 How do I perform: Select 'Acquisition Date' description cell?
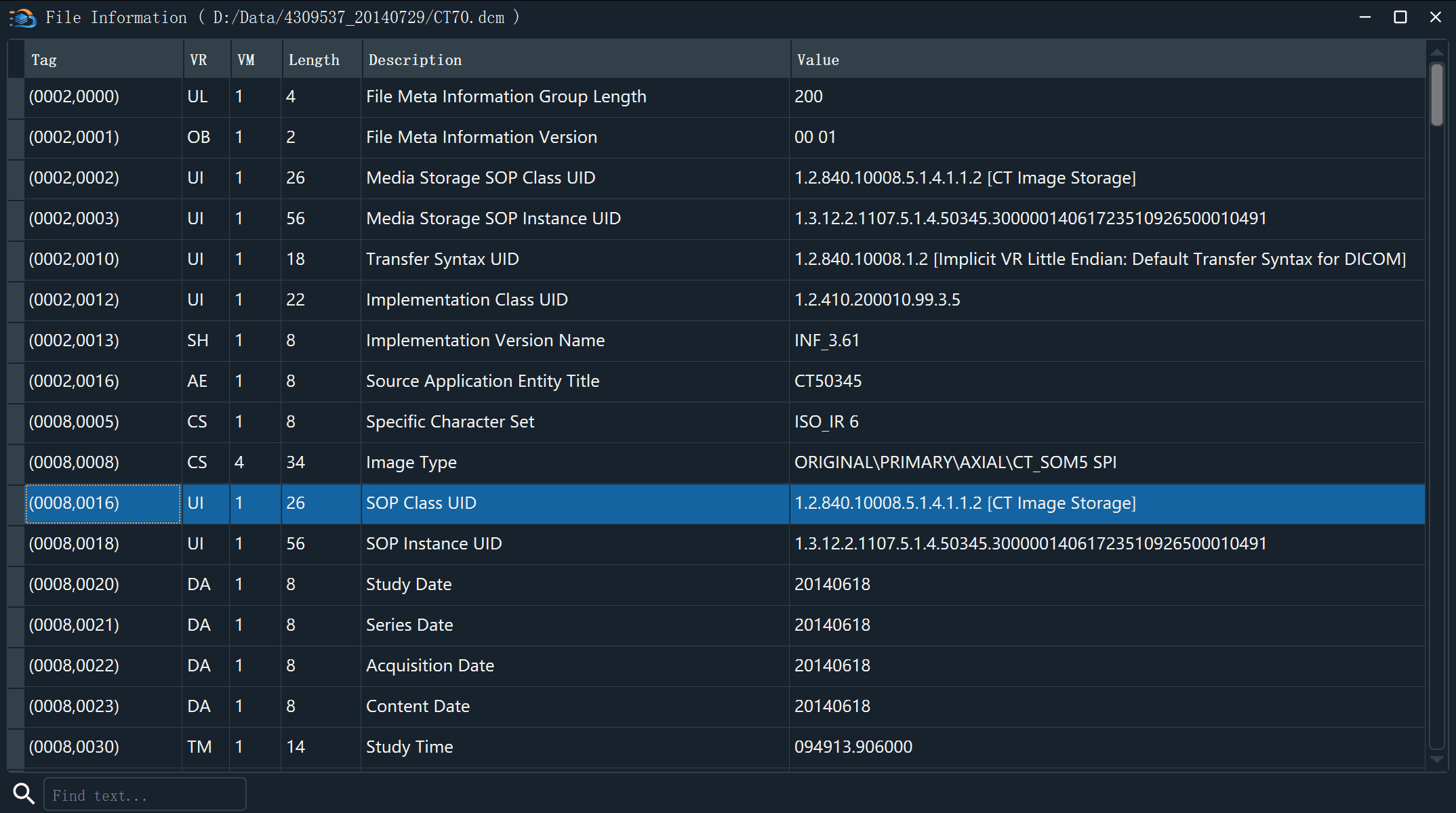(575, 666)
